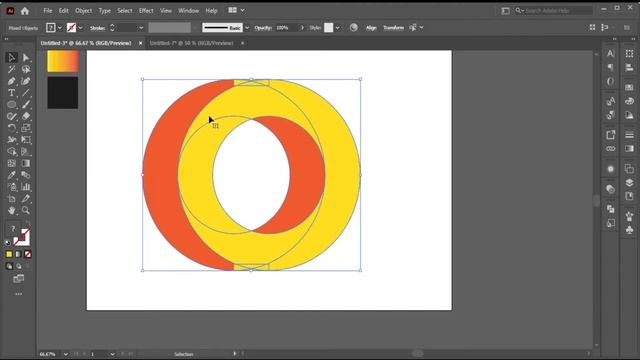Set paint mode to Color
Image resolution: width=640 pixels, height=360 pixels.
coord(9,254)
